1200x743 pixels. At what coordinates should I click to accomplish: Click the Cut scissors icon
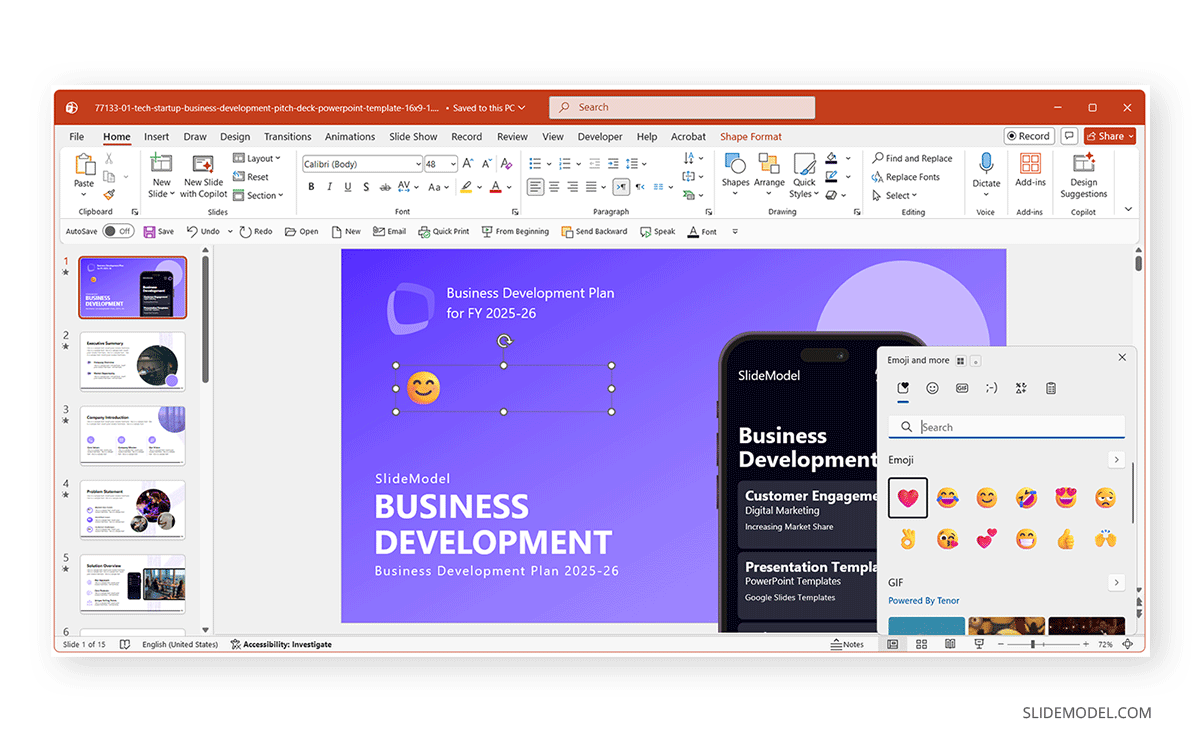pos(109,159)
